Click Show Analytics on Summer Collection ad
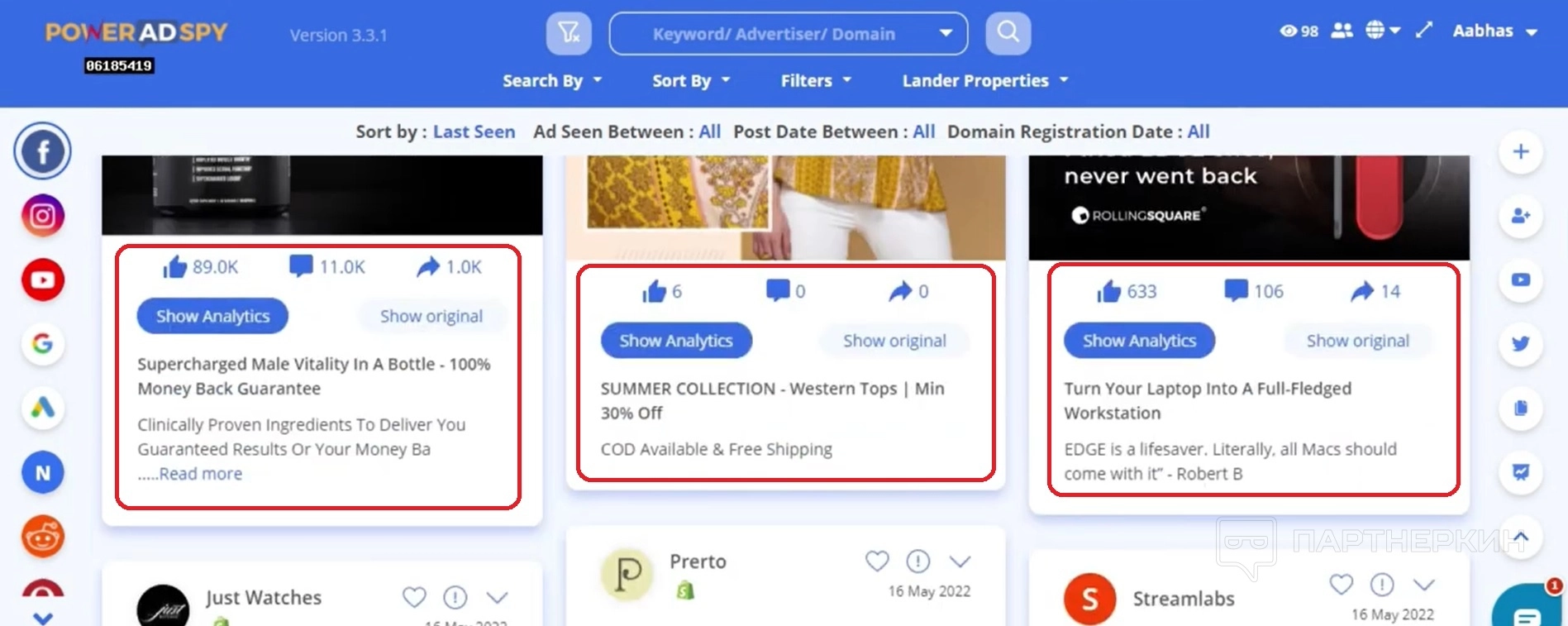The height and width of the screenshot is (626, 1568). pyautogui.click(x=676, y=341)
